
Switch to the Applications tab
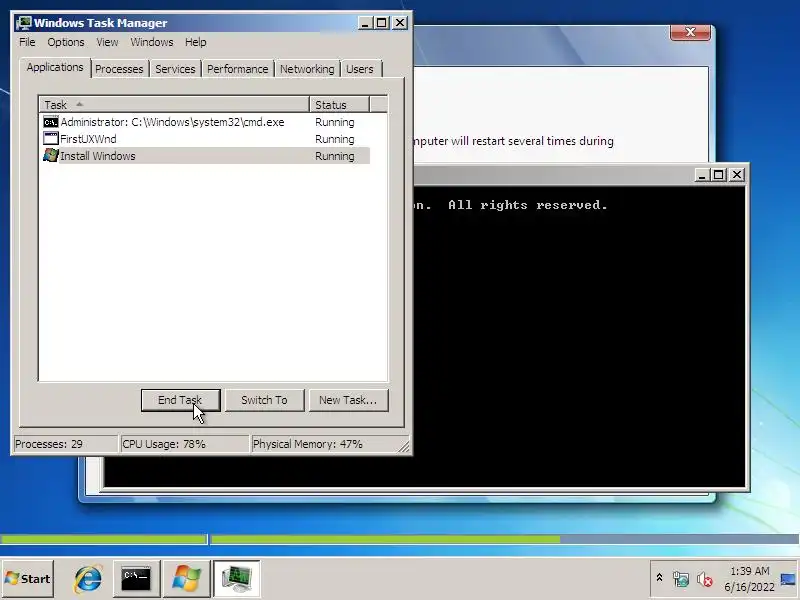(55, 67)
